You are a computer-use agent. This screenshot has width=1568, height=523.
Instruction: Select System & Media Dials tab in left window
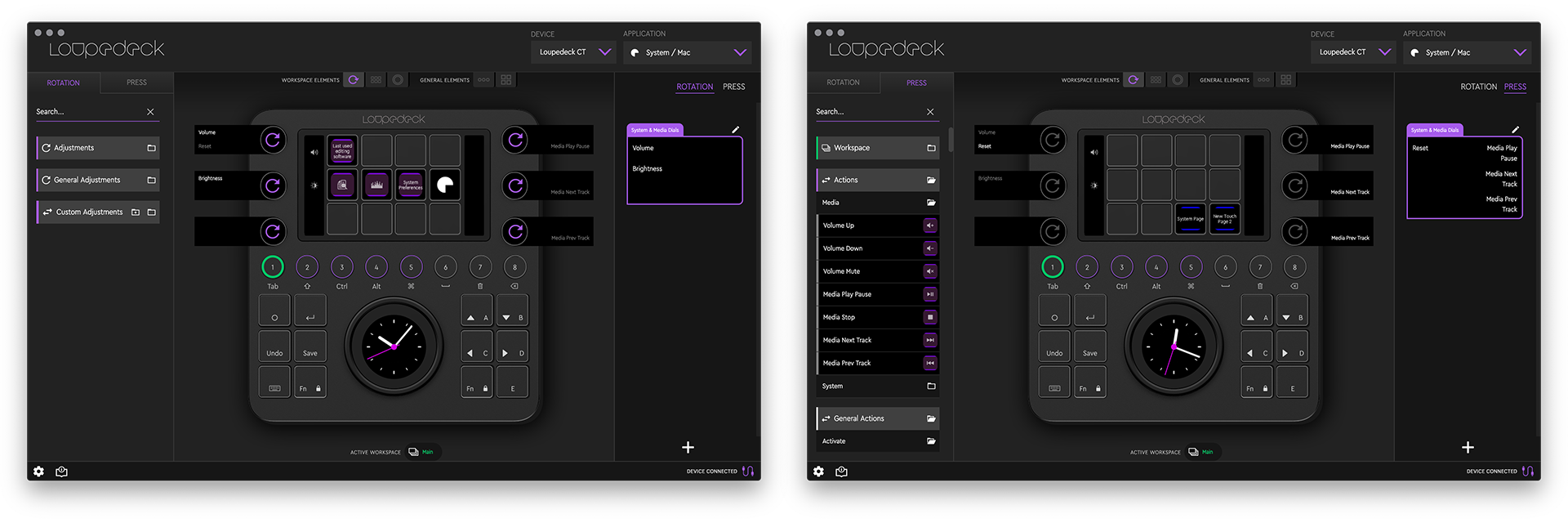pos(655,130)
